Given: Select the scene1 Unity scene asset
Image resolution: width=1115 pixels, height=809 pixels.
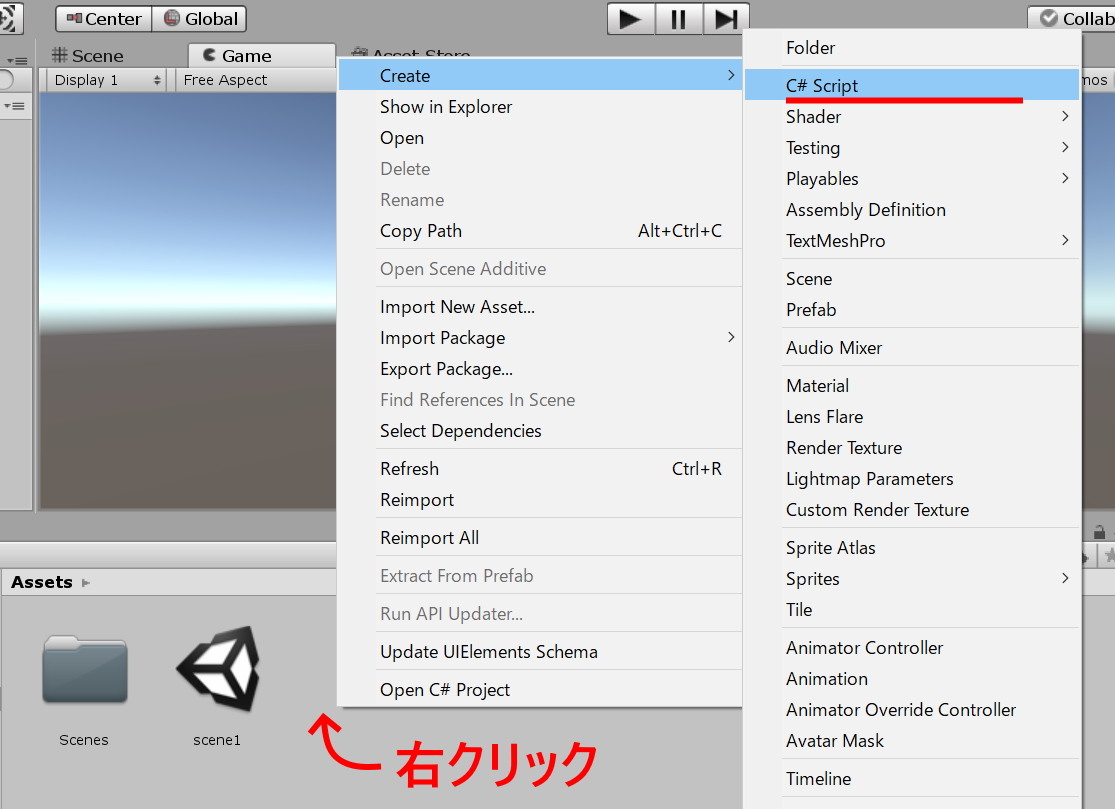Looking at the screenshot, I should 218,668.
